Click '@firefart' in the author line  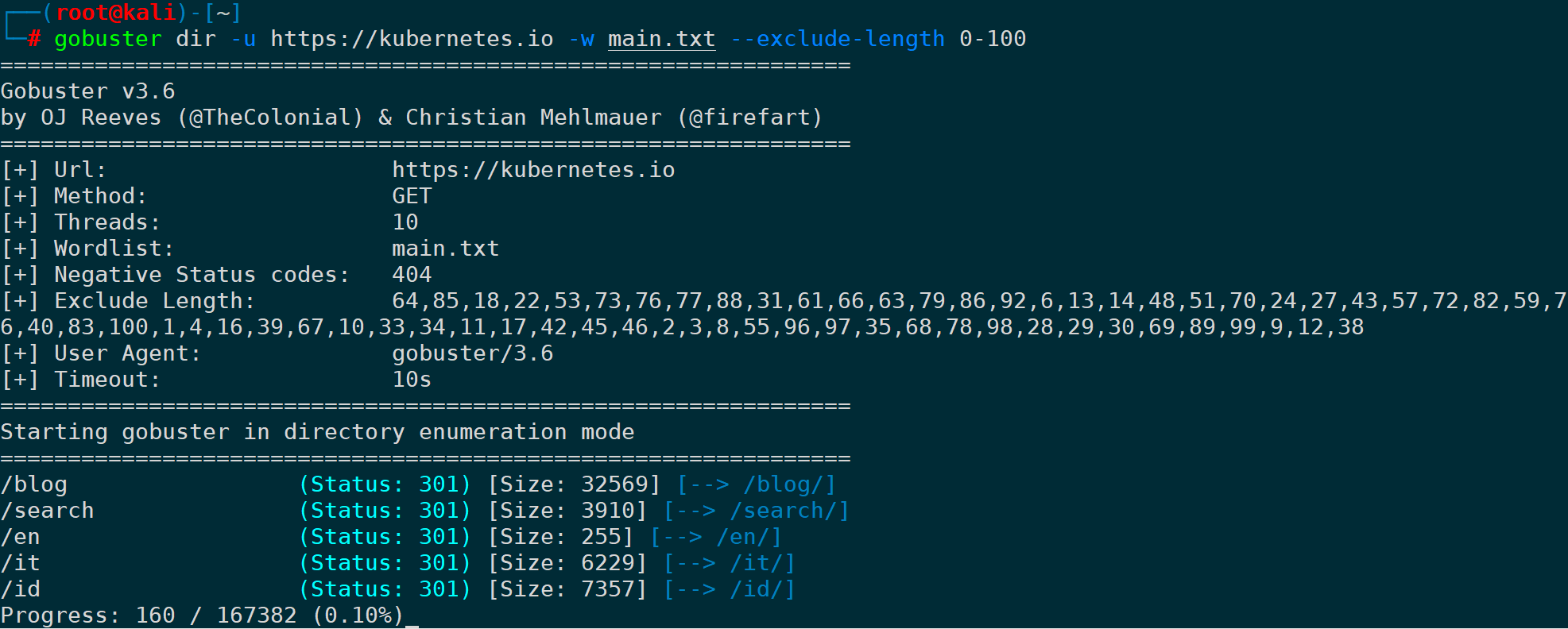point(749,118)
